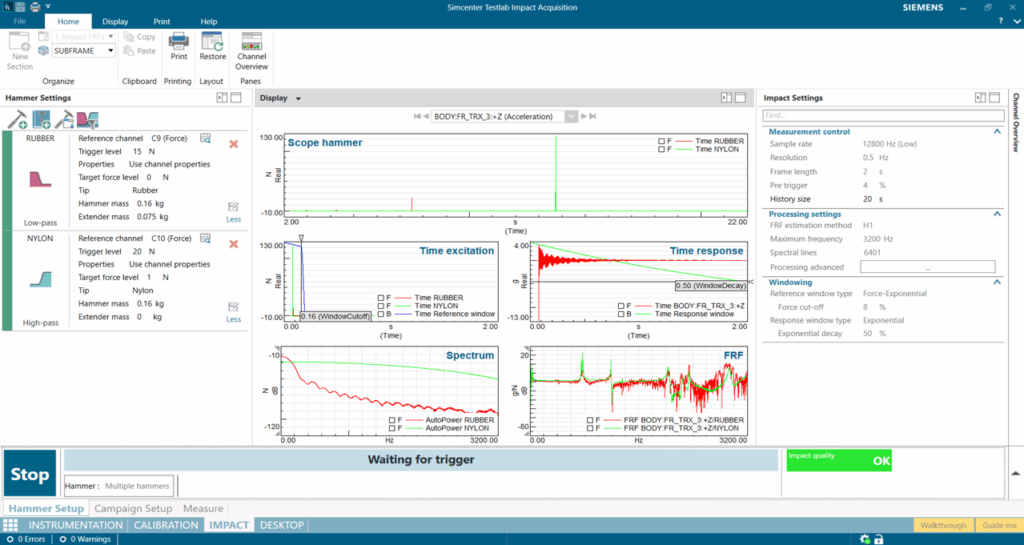Click the Restore layout icon
The image size is (1024, 545).
212,42
